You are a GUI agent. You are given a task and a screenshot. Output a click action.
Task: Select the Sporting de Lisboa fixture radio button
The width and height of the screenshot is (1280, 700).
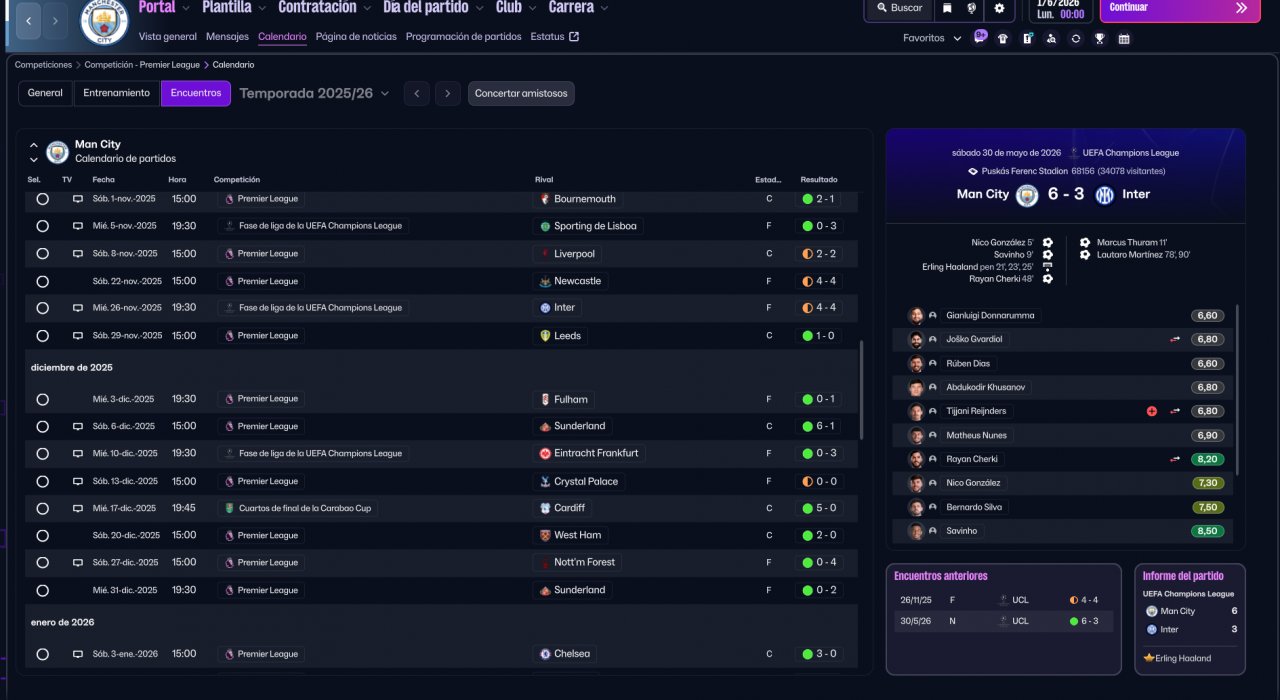42,226
